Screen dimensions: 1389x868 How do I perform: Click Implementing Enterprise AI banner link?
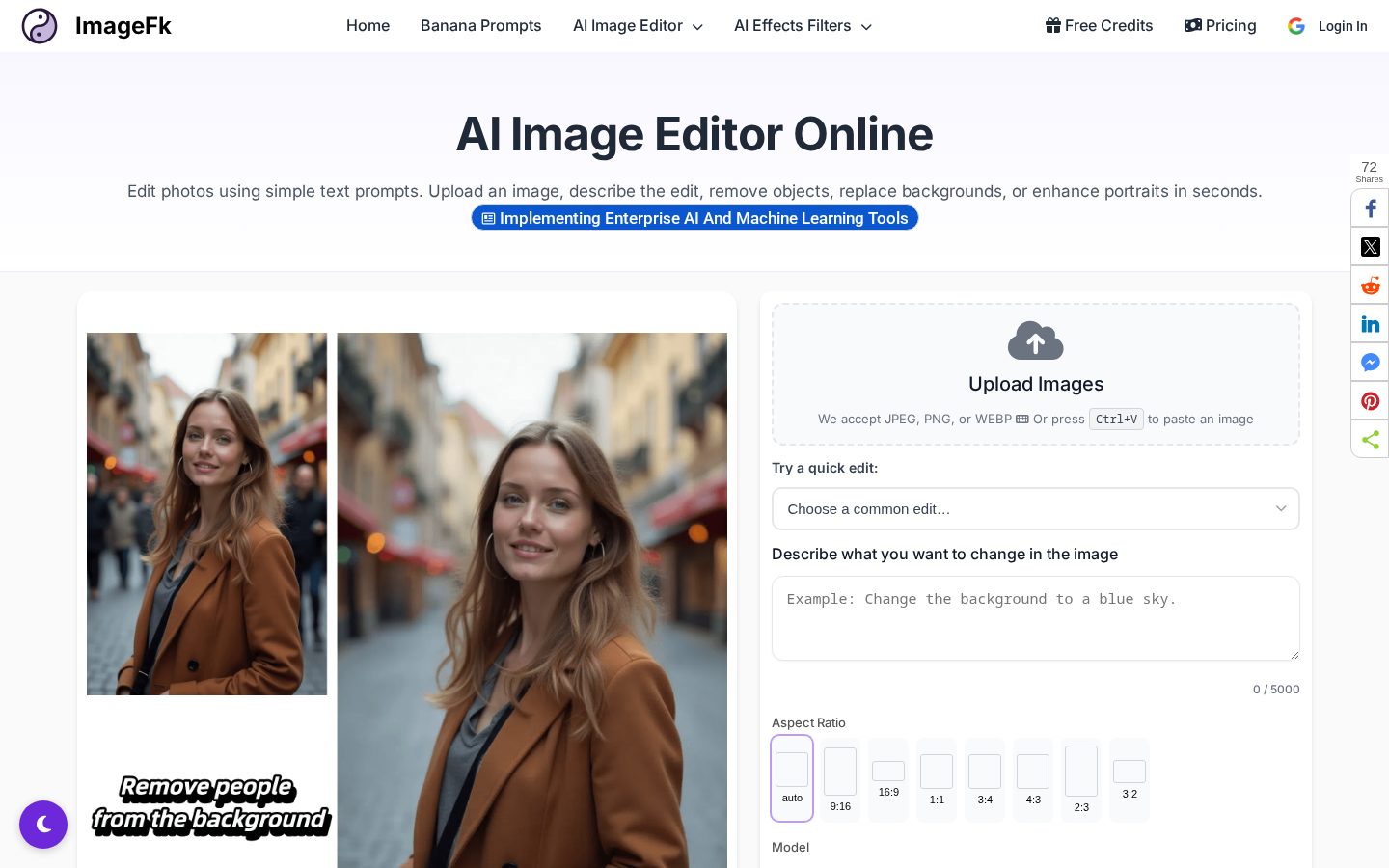click(694, 218)
